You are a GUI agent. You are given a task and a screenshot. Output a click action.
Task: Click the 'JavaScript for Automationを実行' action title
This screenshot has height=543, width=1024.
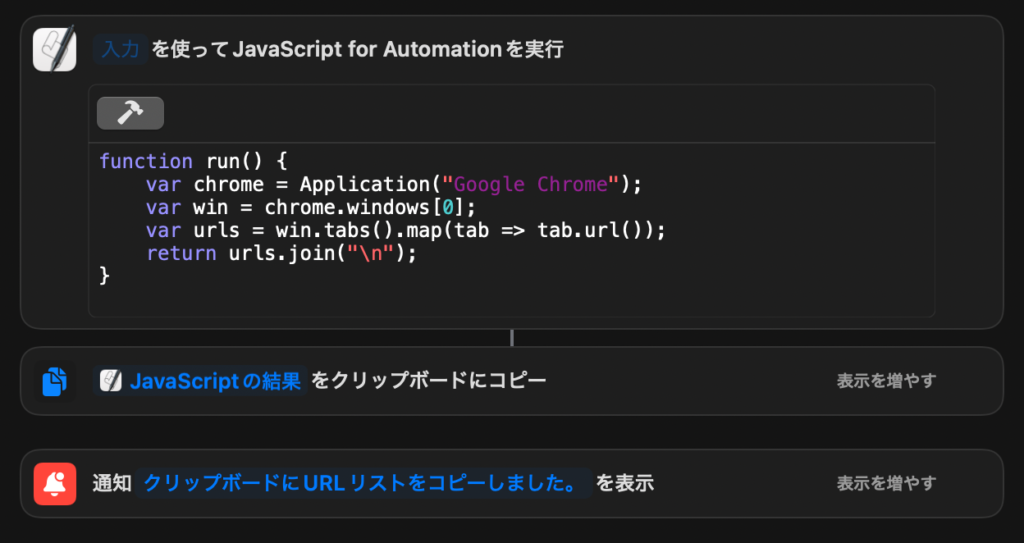pos(398,49)
